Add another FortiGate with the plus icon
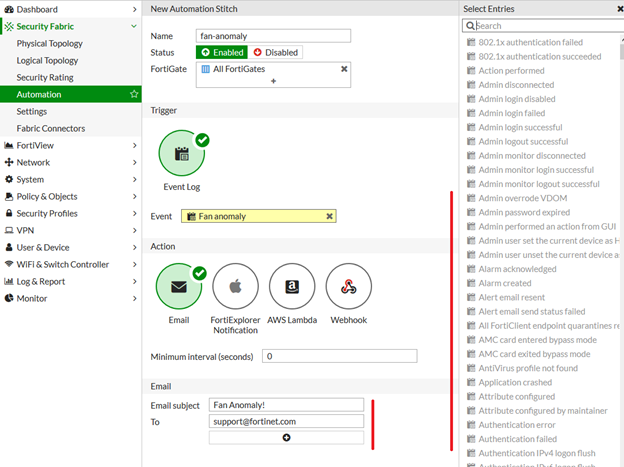This screenshot has height=467, width=624. coord(274,81)
